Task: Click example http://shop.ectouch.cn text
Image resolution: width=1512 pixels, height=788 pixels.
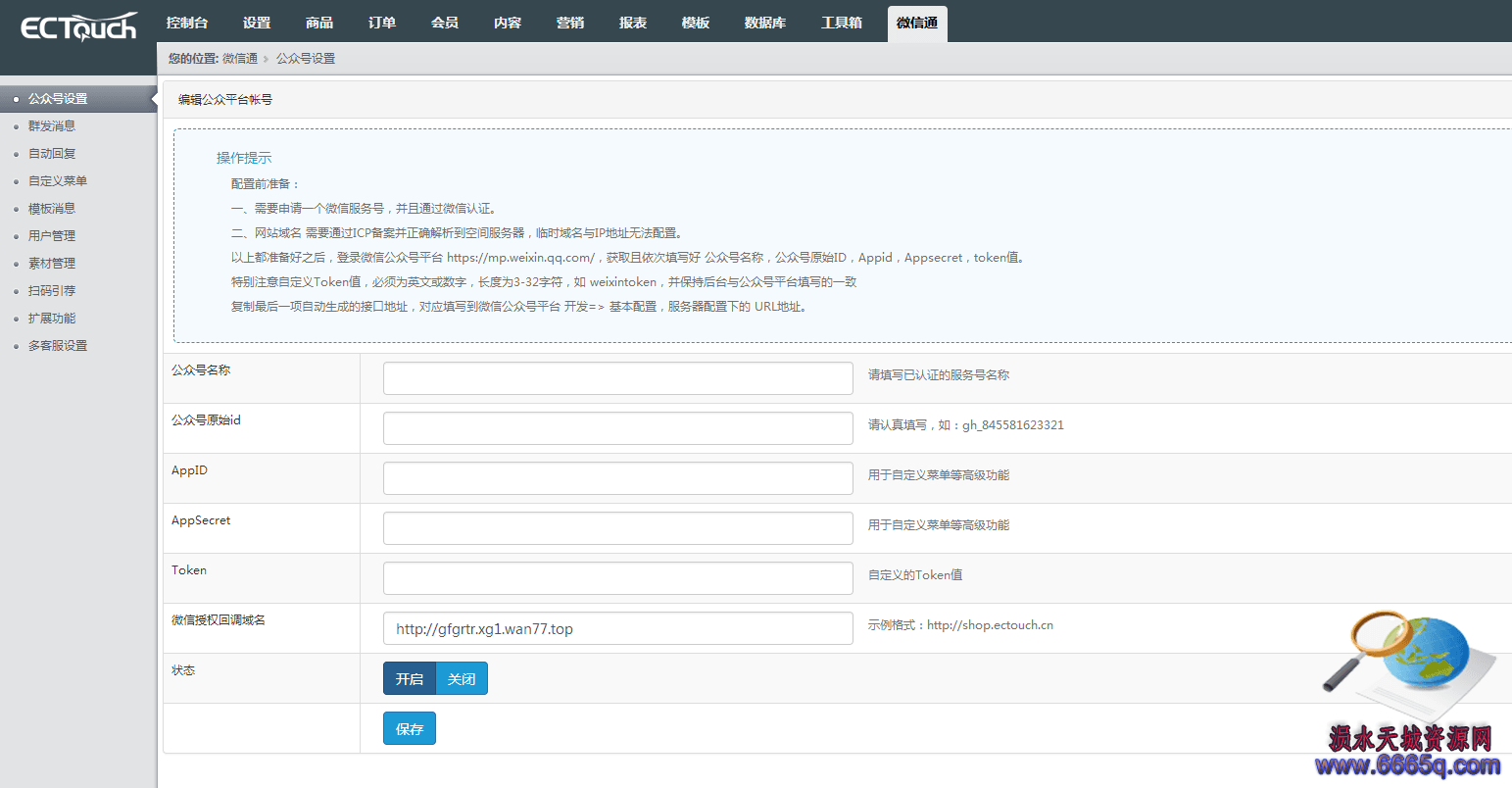Action: coord(990,625)
